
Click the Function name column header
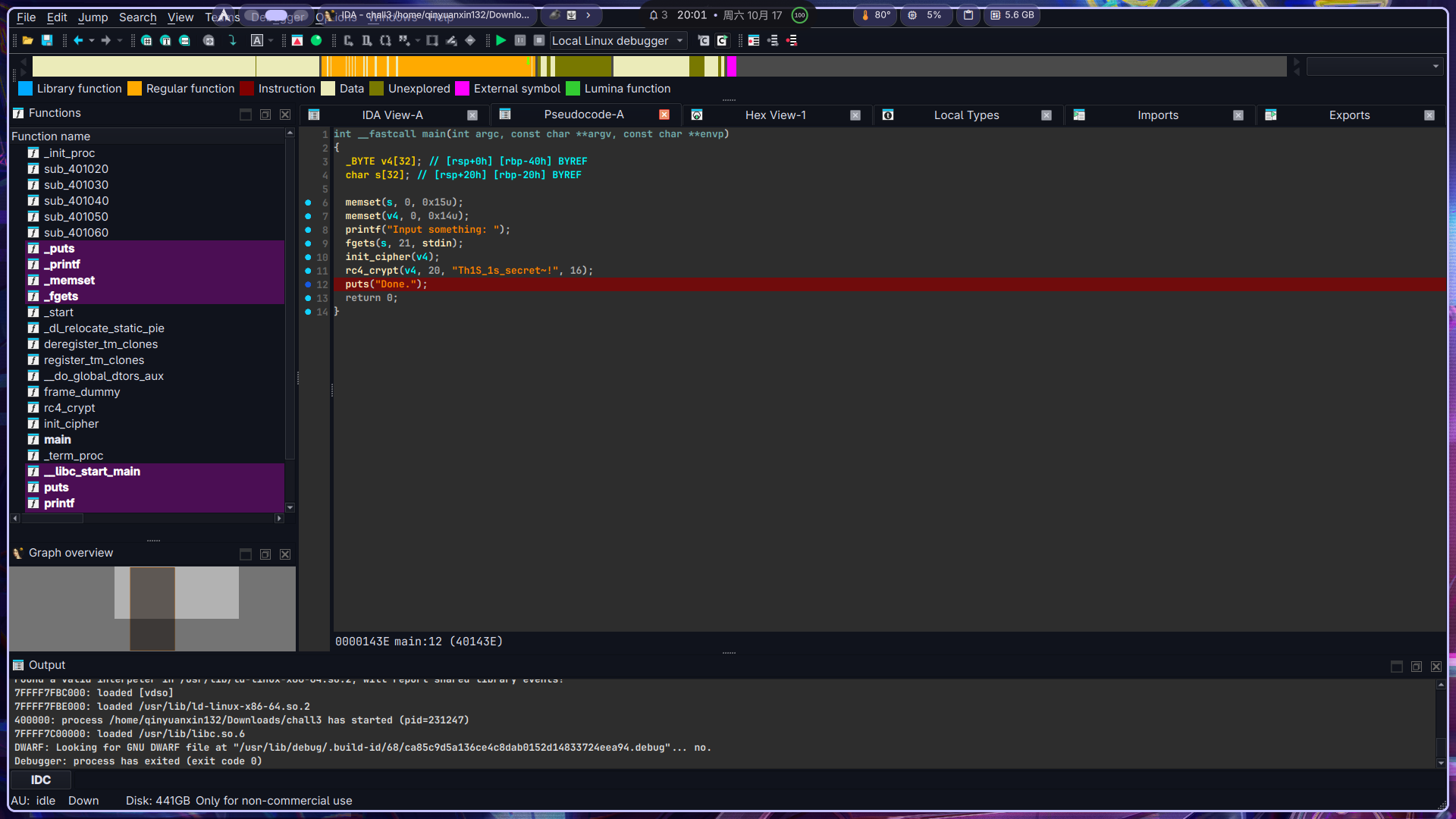148,136
